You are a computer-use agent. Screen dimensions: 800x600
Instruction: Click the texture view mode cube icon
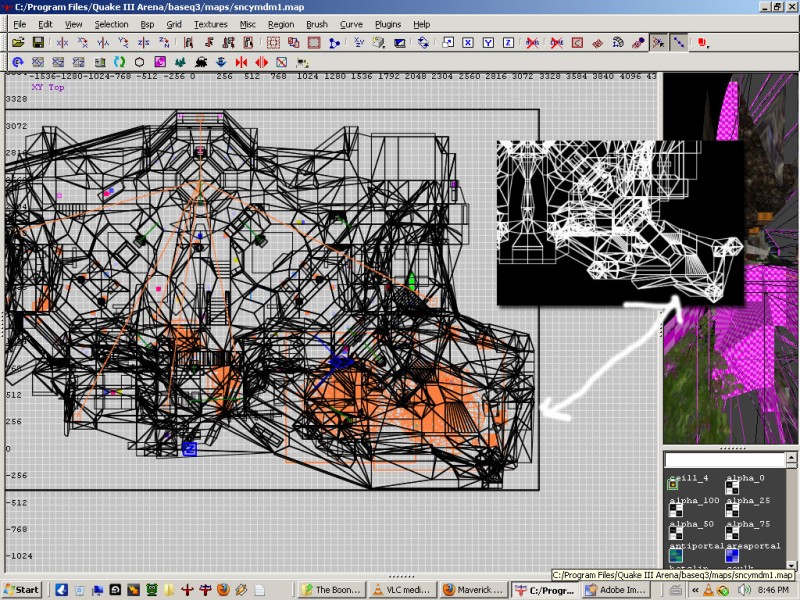pyautogui.click(x=379, y=43)
